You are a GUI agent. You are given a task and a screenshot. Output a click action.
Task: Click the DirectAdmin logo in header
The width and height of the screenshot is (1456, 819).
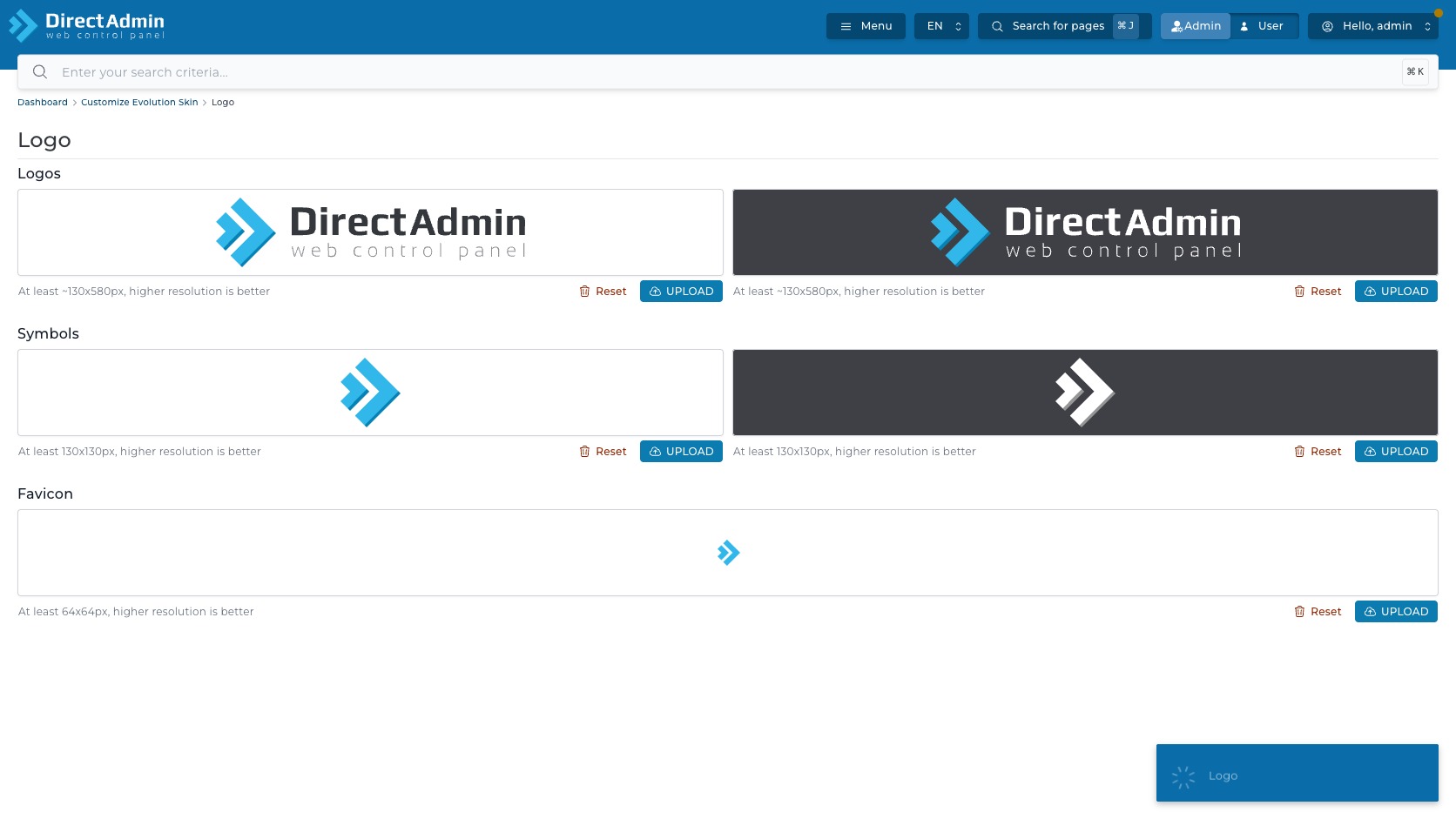86,26
